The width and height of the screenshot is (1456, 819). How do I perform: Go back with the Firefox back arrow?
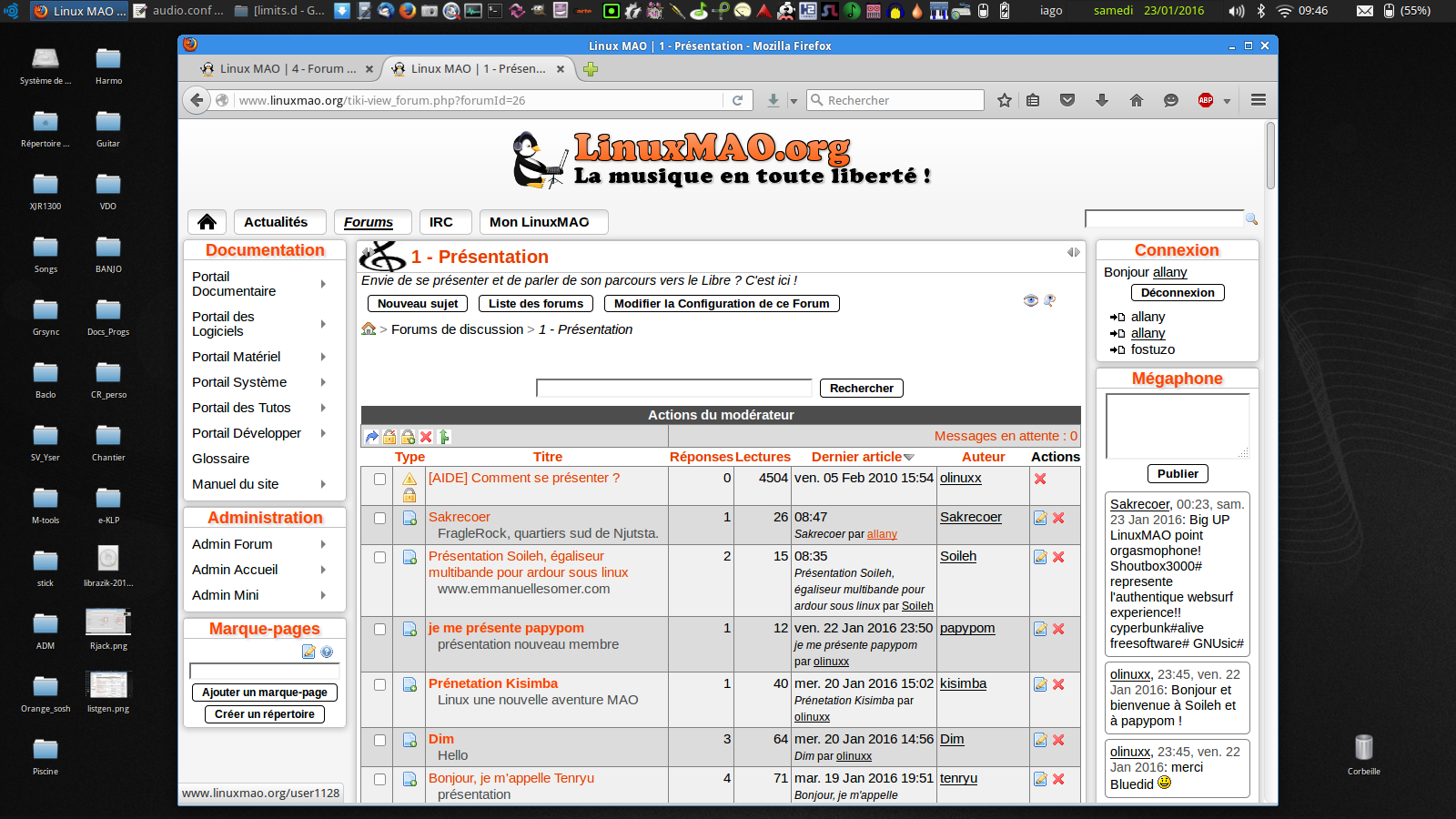tap(197, 100)
